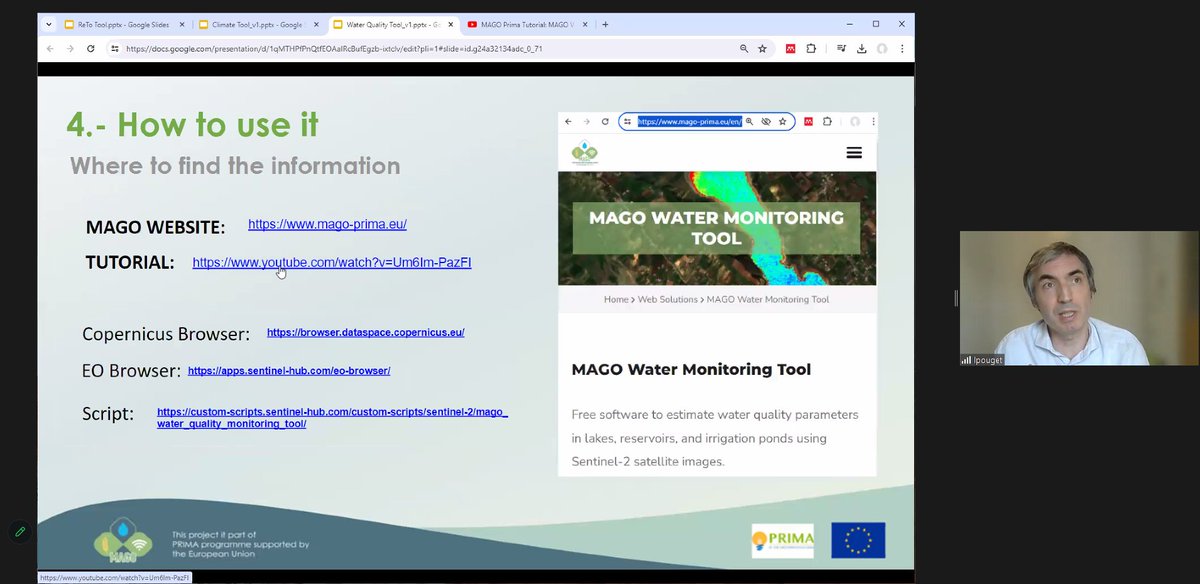Bookmark this page with the star icon
This screenshot has height=584, width=1200.
(762, 48)
